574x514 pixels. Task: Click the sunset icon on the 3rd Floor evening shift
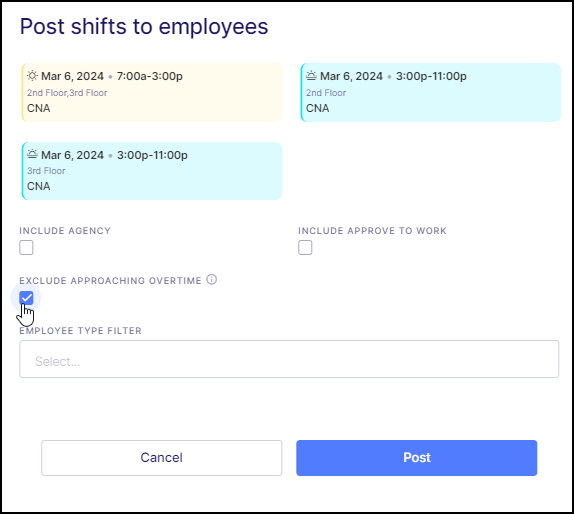[x=32, y=154]
